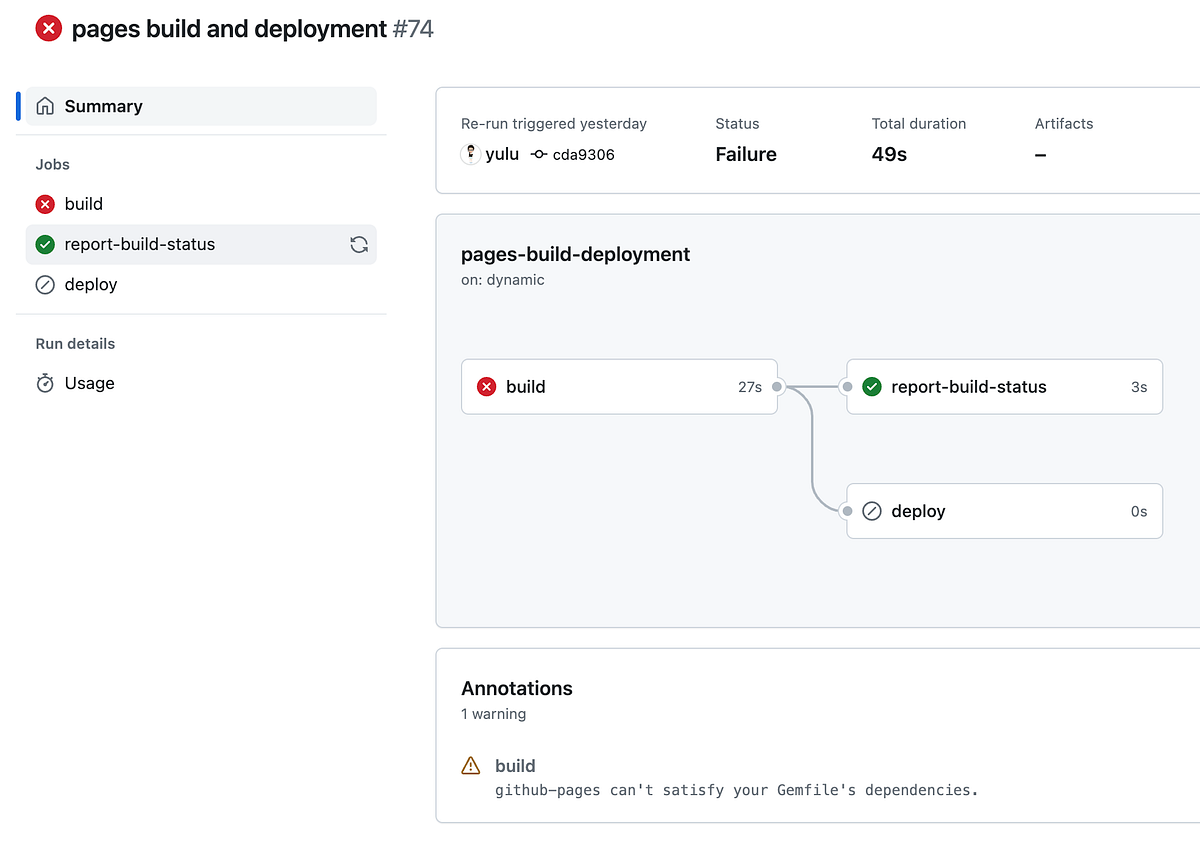Click the yulu username link
Viewport: 1200px width, 855px height.
pyautogui.click(x=502, y=154)
